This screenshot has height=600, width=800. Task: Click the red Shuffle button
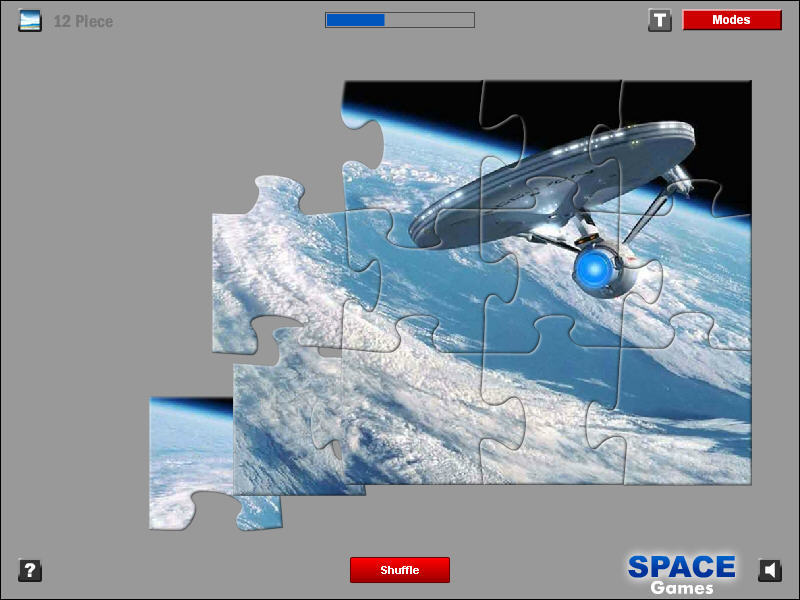399,570
